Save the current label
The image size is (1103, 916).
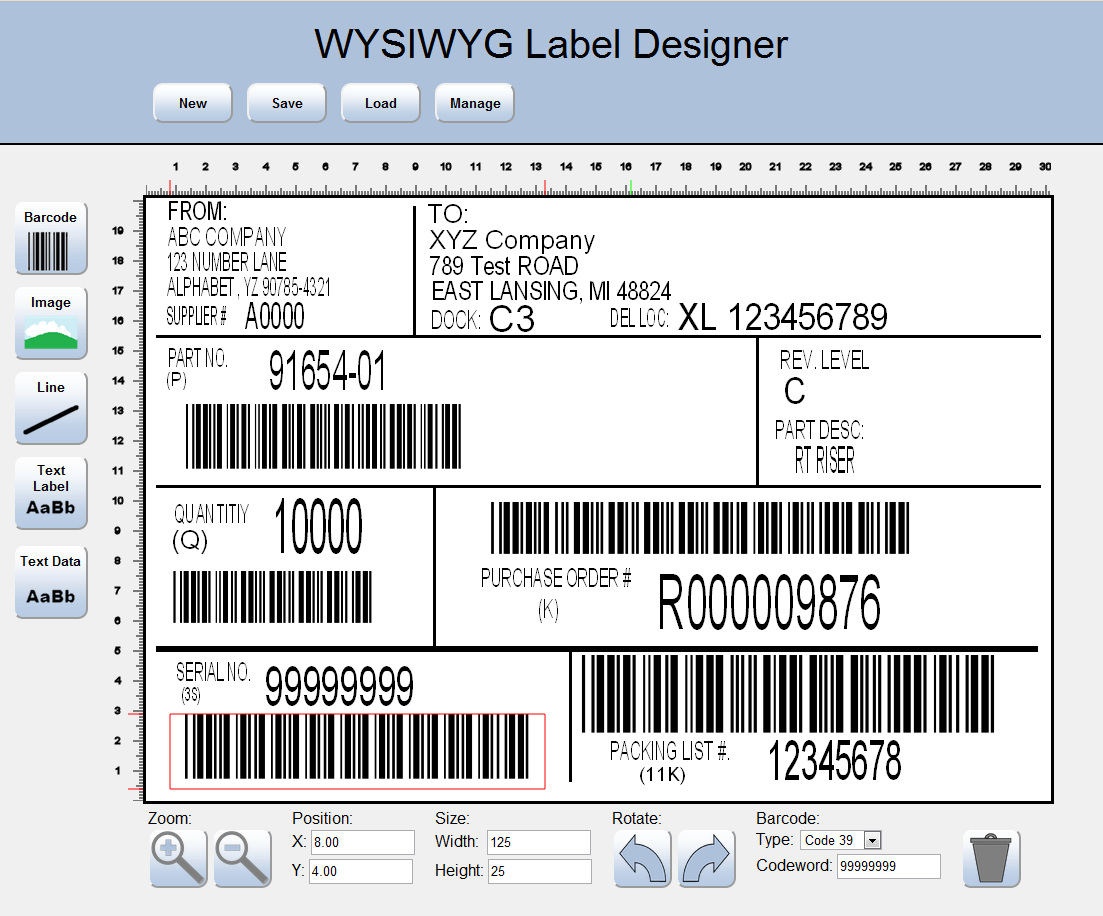[287, 103]
